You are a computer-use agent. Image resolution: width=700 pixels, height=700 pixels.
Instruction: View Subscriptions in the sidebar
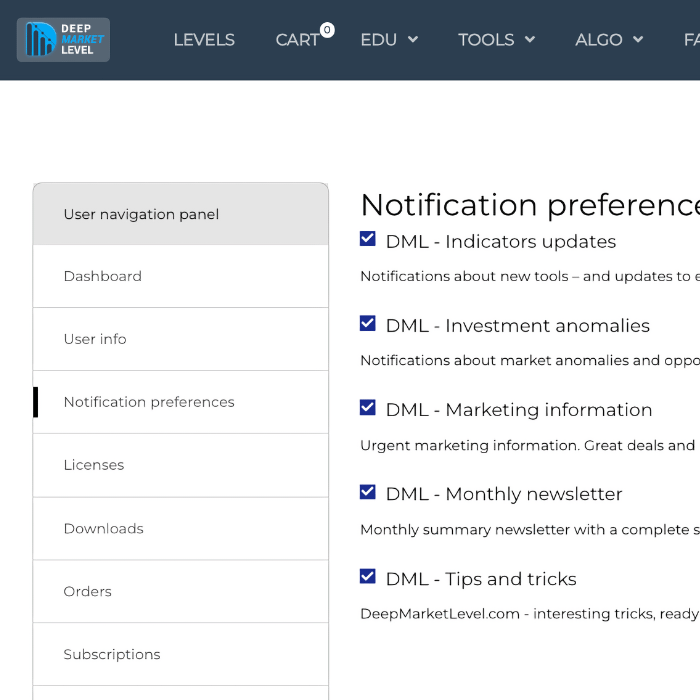tap(111, 654)
